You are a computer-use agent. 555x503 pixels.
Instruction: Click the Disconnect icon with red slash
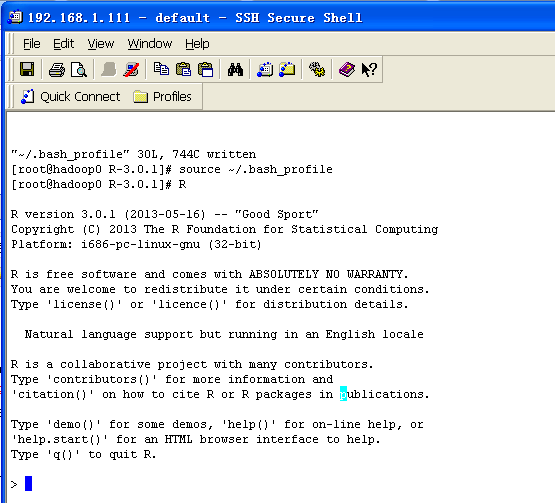(131, 69)
